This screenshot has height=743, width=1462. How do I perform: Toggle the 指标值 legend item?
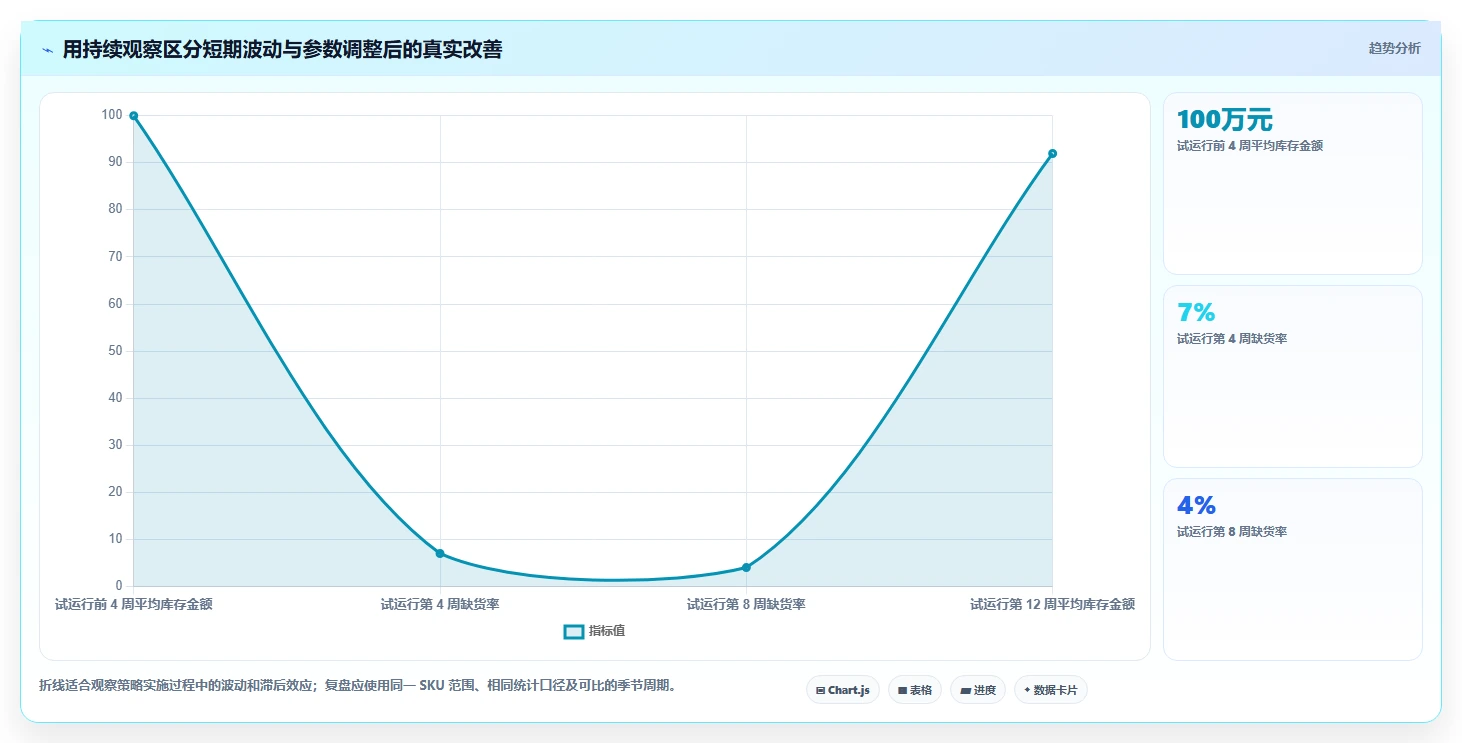pyautogui.click(x=595, y=631)
